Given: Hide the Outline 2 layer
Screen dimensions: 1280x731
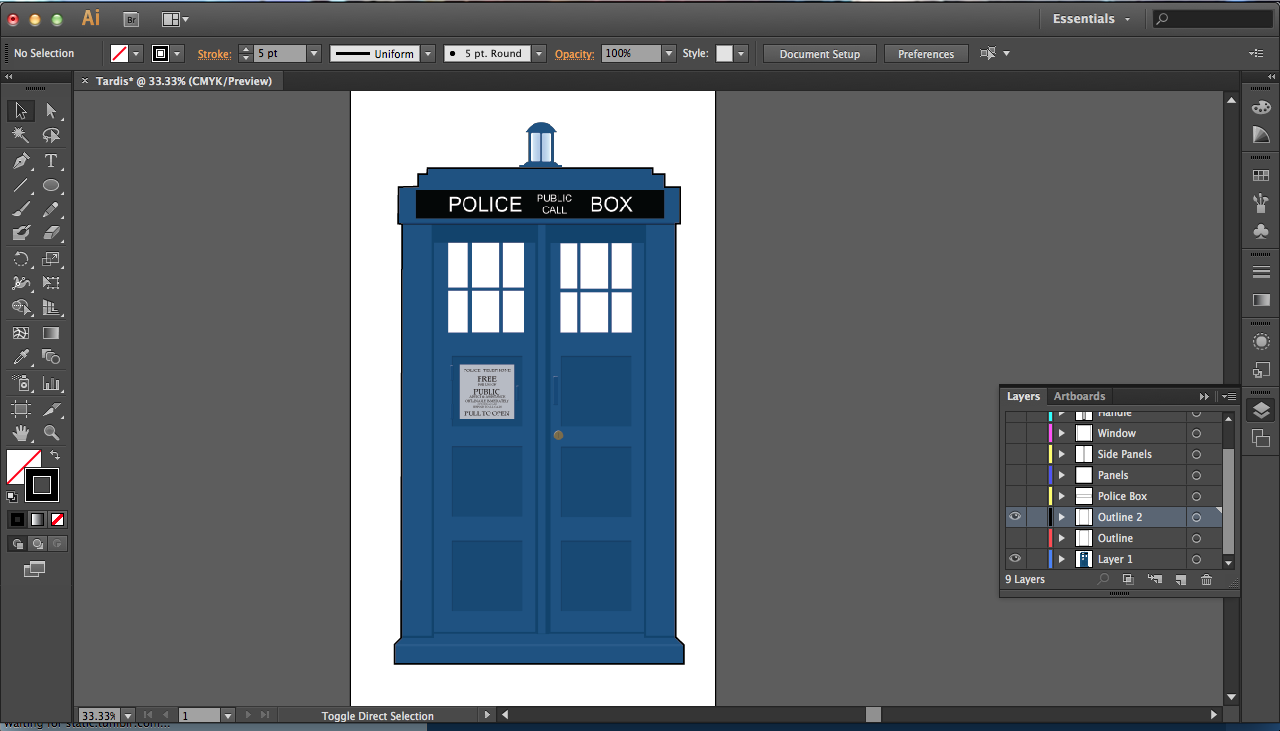Looking at the screenshot, I should tap(1015, 517).
